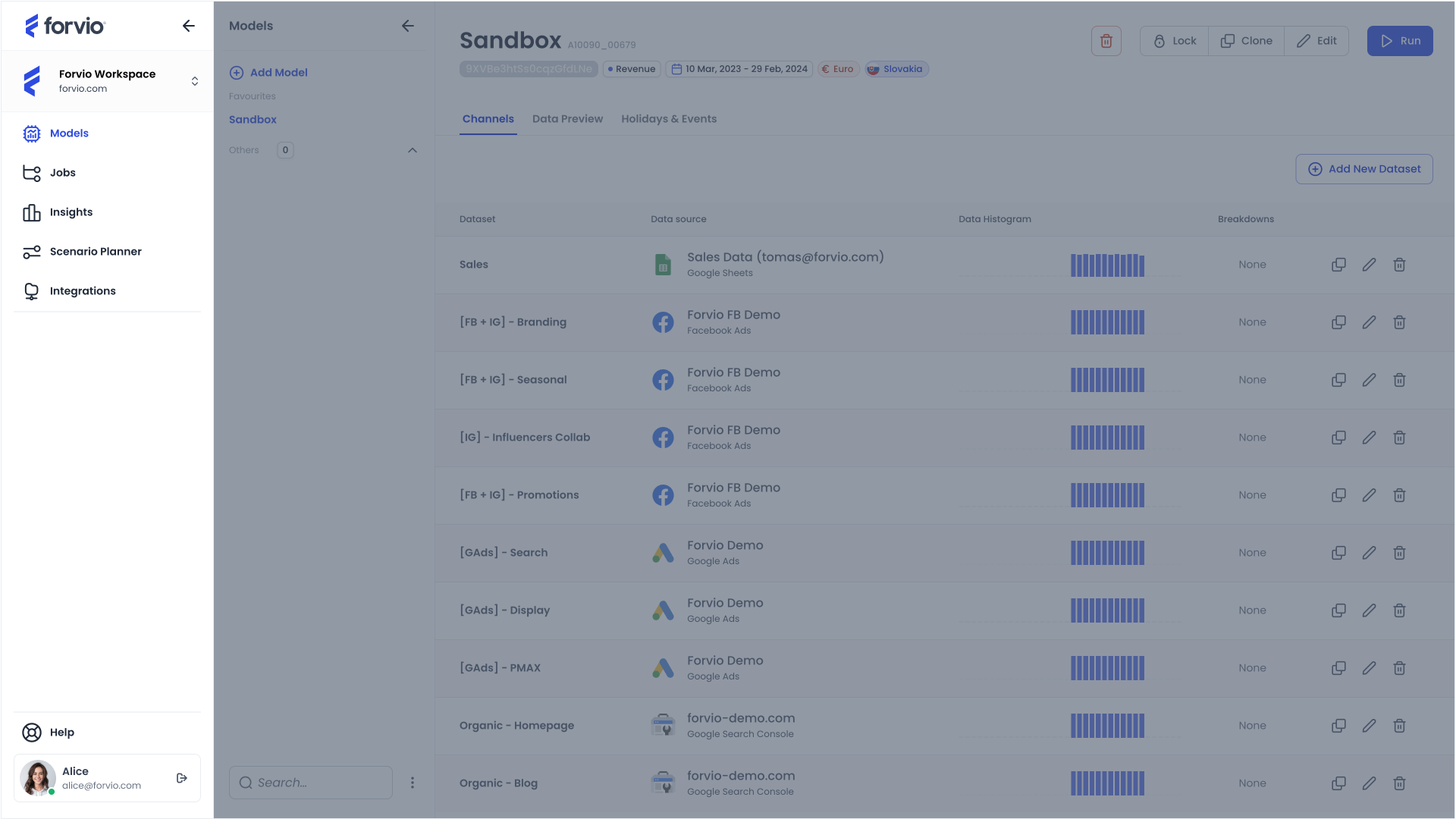1456x819 pixels.
Task: Click the Organic - Blog dataset name
Action: [498, 783]
